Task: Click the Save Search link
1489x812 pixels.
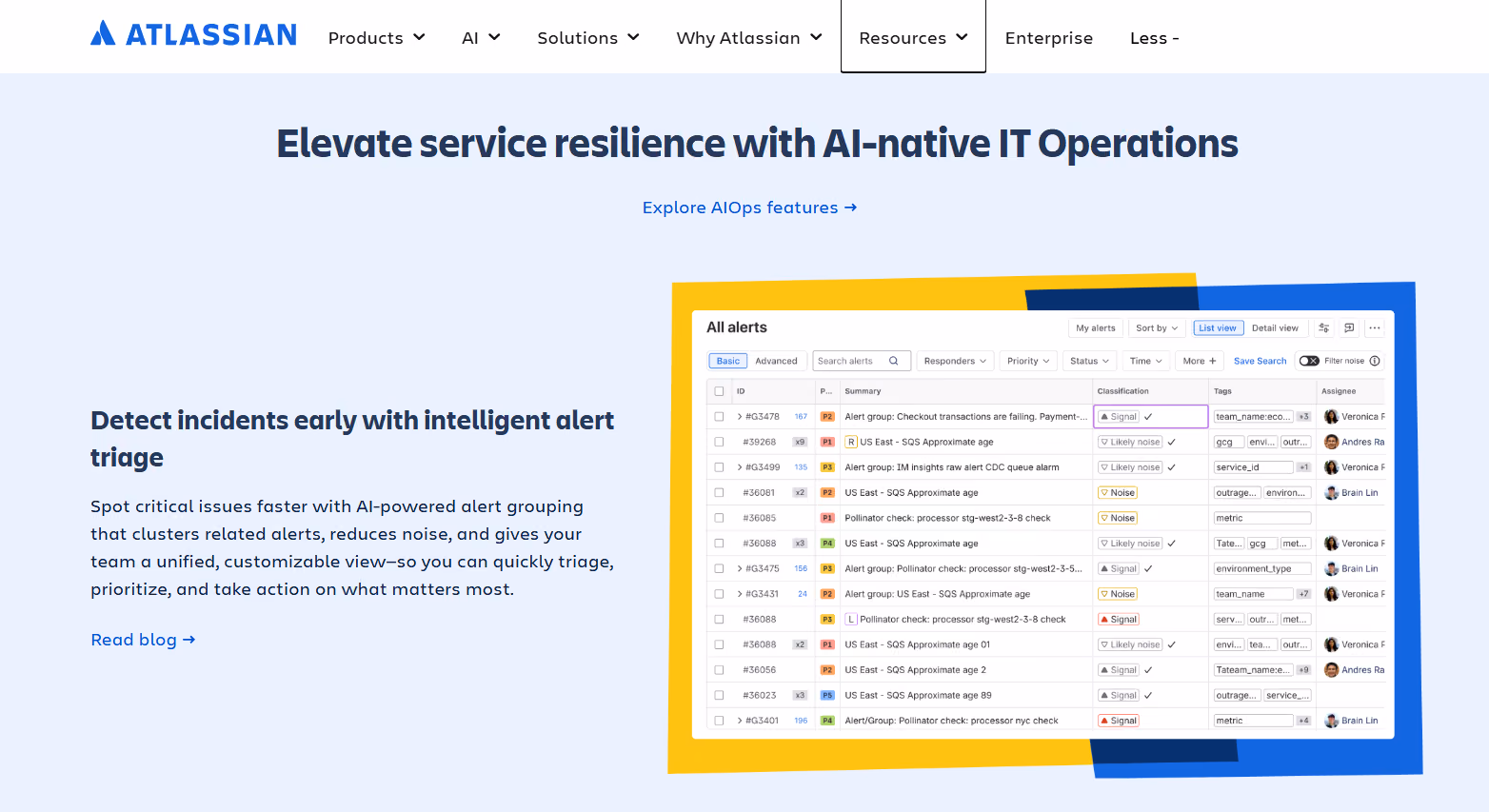Action: (1260, 361)
